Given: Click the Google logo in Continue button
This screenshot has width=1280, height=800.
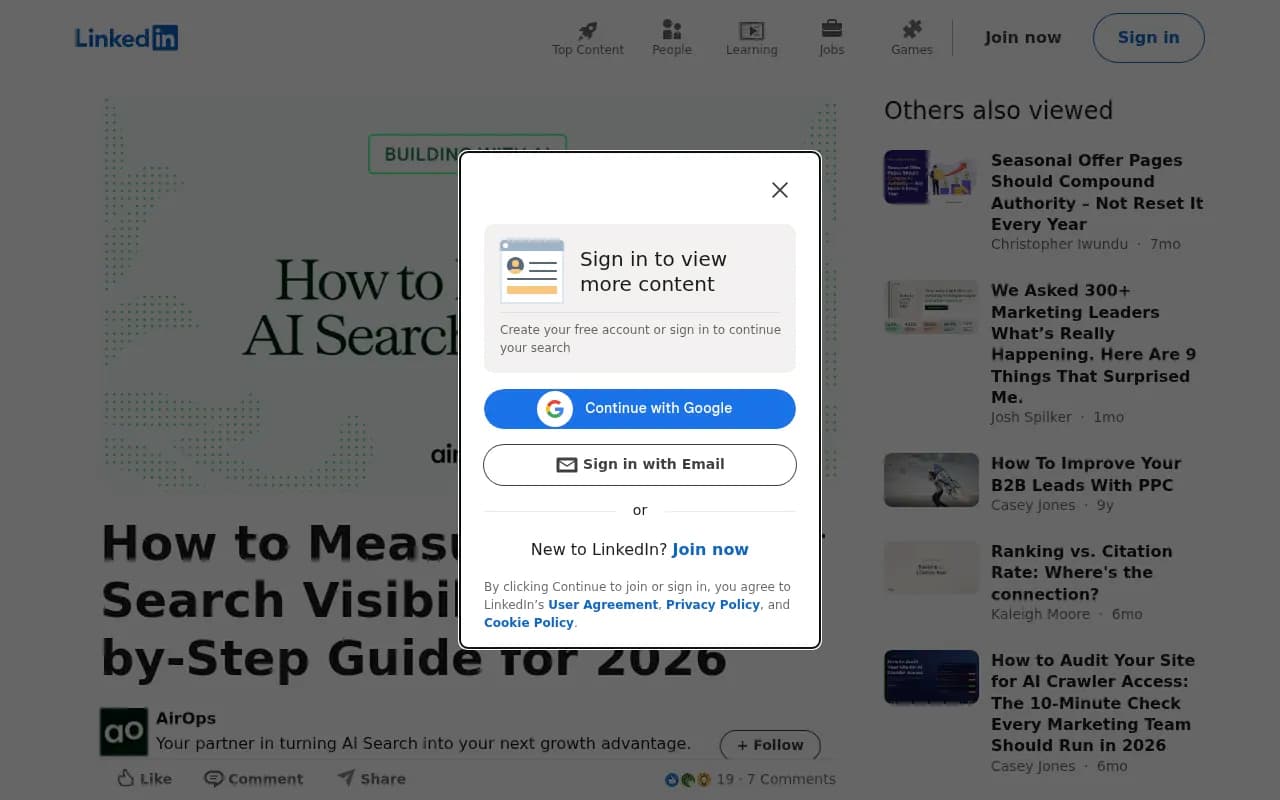Looking at the screenshot, I should coord(555,409).
